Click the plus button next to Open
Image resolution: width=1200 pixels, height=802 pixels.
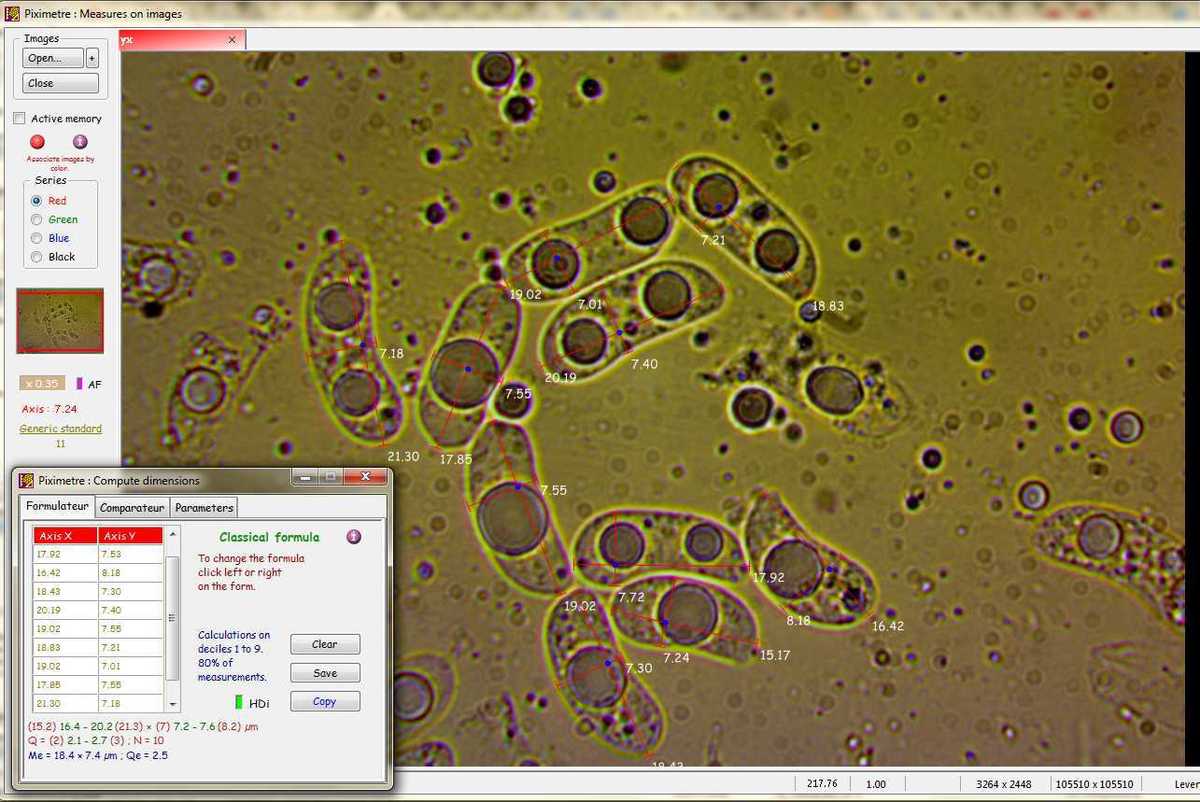pyautogui.click(x=92, y=58)
